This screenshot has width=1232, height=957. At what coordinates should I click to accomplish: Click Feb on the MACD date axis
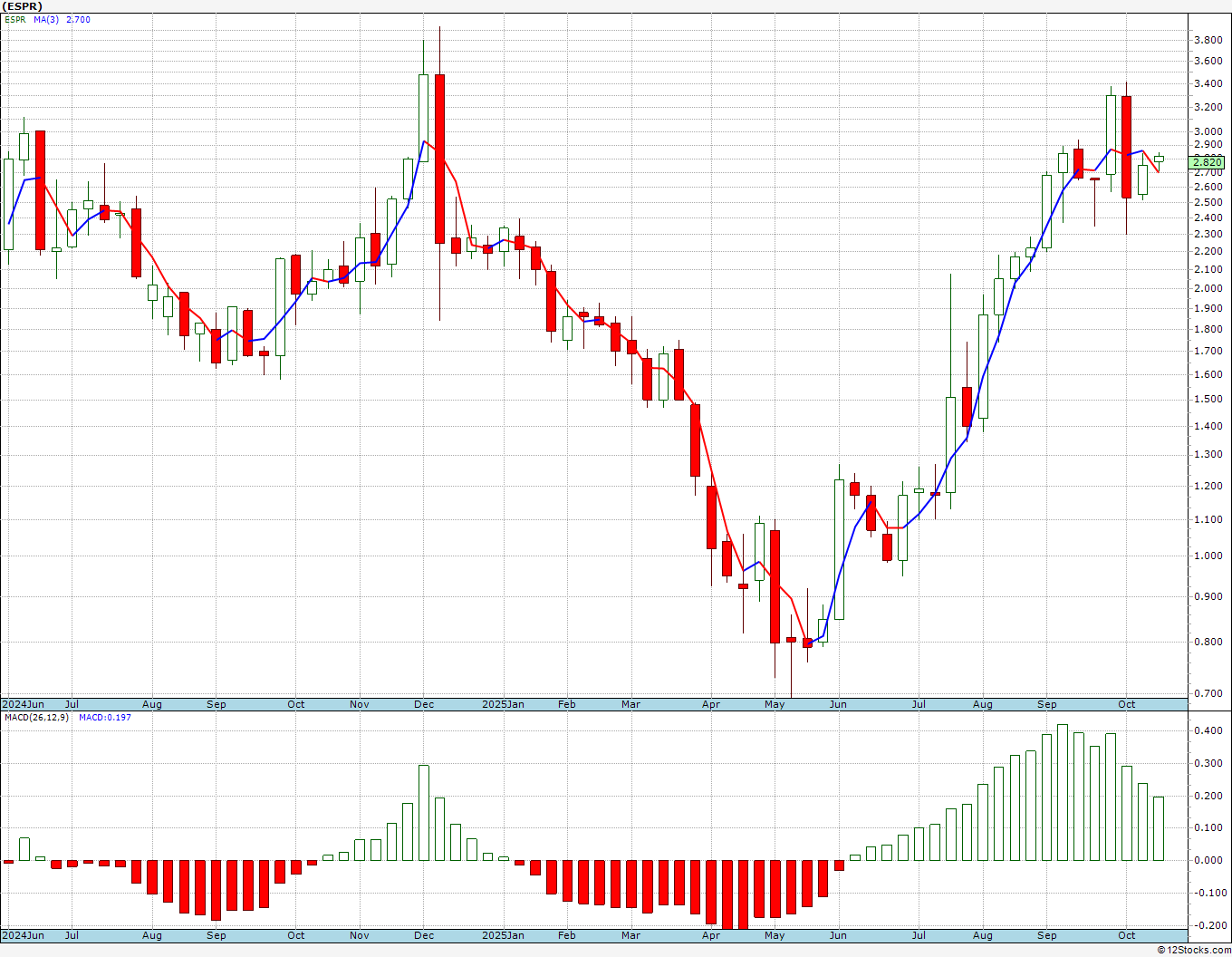(x=567, y=935)
